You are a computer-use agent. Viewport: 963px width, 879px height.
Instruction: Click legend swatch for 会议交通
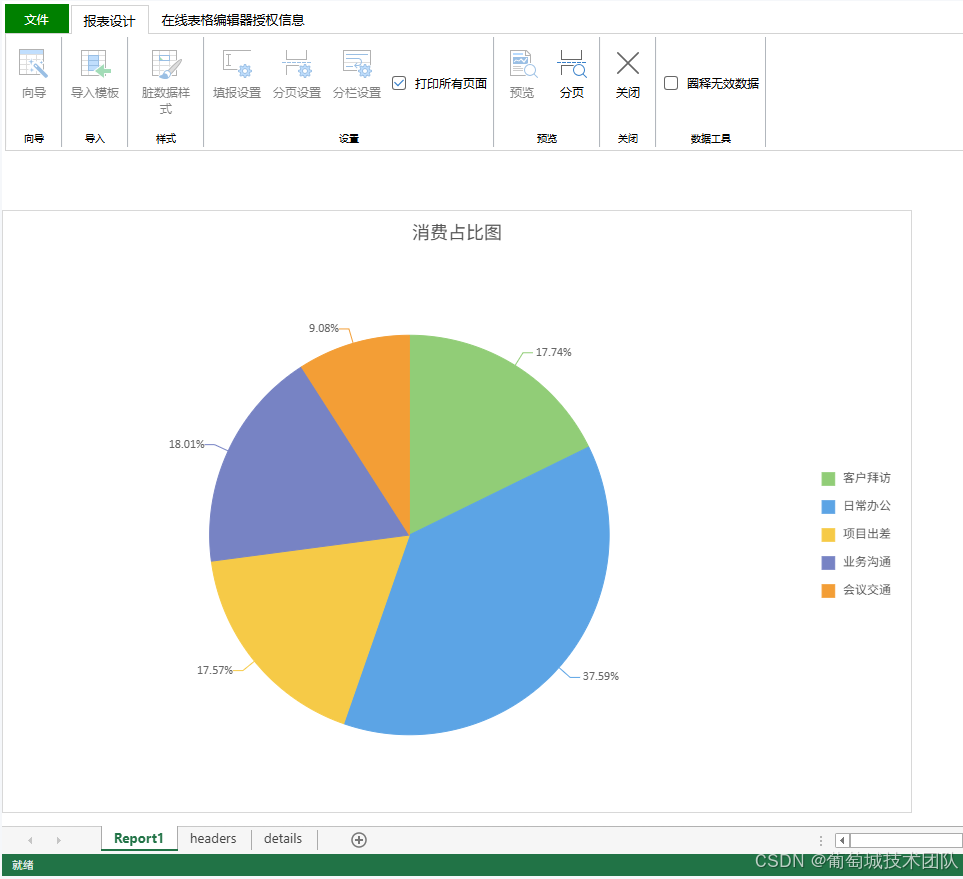(828, 590)
